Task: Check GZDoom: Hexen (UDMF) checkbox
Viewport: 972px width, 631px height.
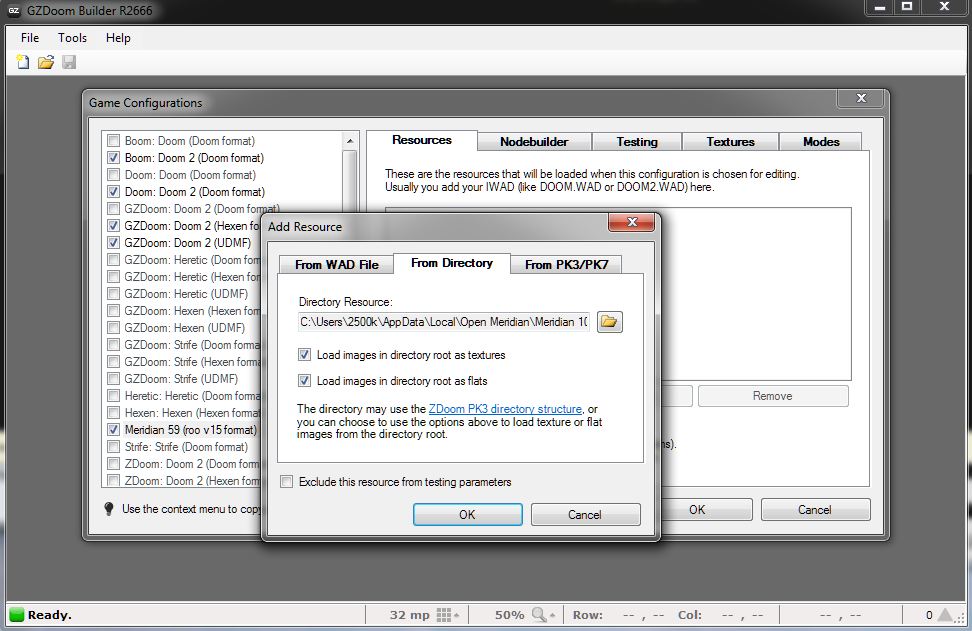Action: pyautogui.click(x=113, y=327)
